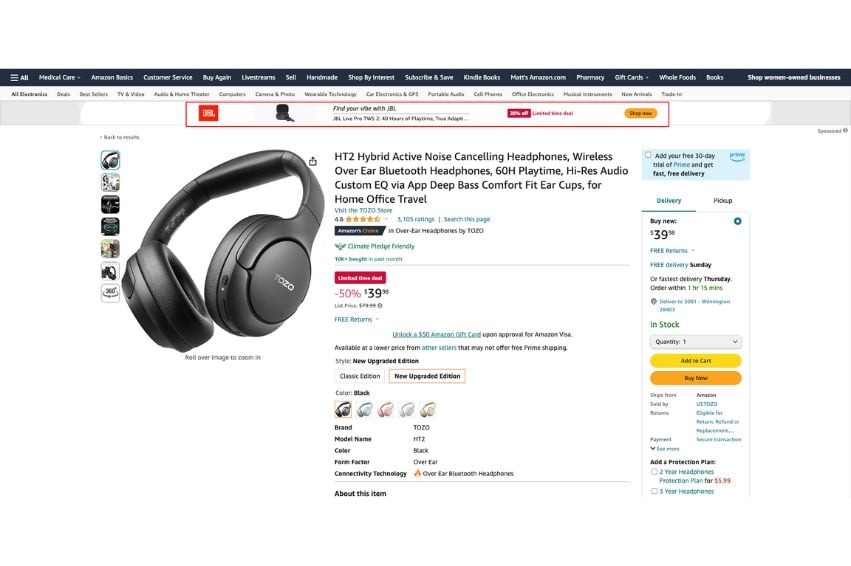The image size is (851, 566).
Task: Click the star rating icons
Action: [363, 219]
